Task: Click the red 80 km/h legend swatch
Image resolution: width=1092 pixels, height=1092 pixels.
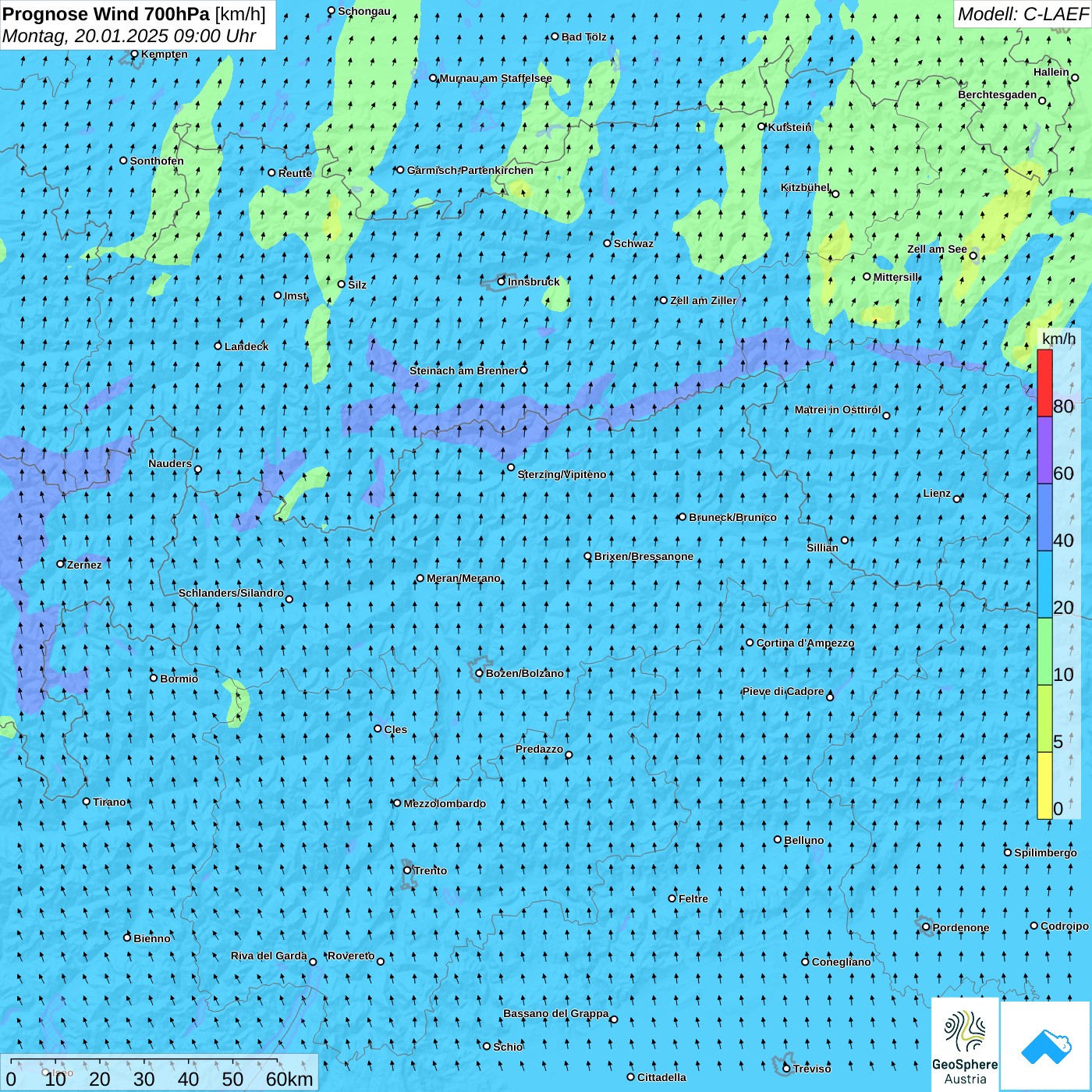Action: pos(1044,383)
